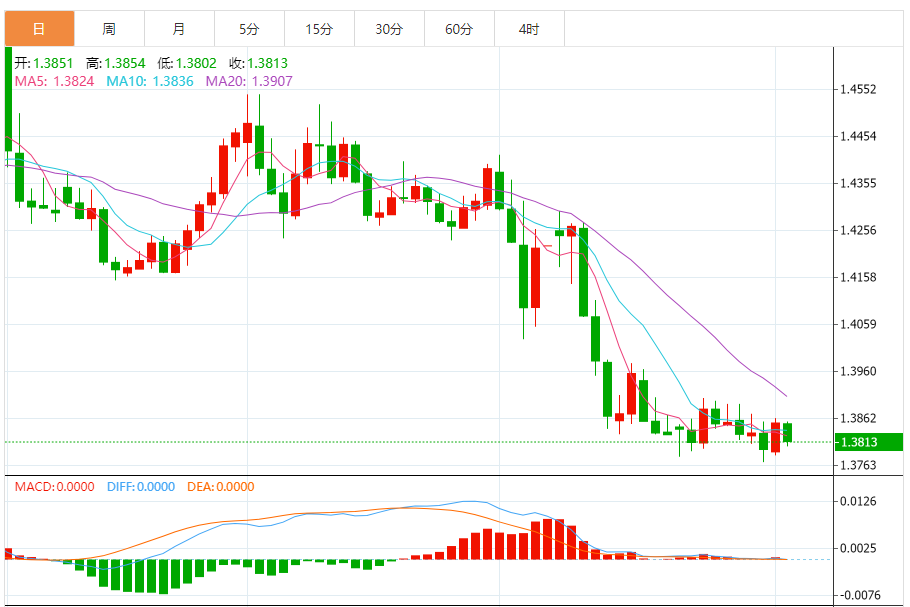Click the 1.4158 price axis label

coord(858,277)
